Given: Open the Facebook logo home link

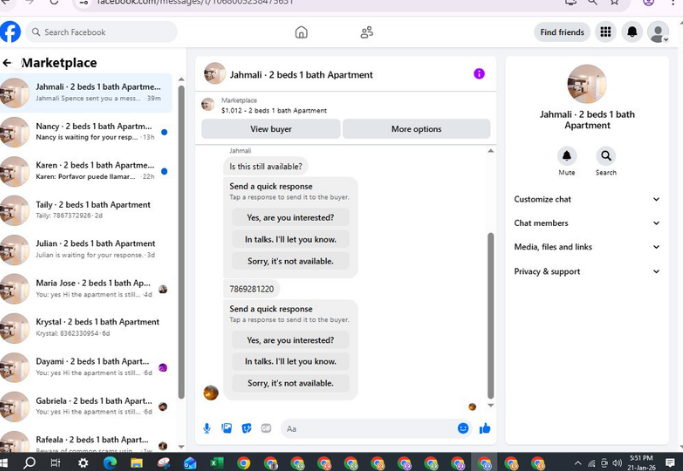Looking at the screenshot, I should click(x=10, y=32).
